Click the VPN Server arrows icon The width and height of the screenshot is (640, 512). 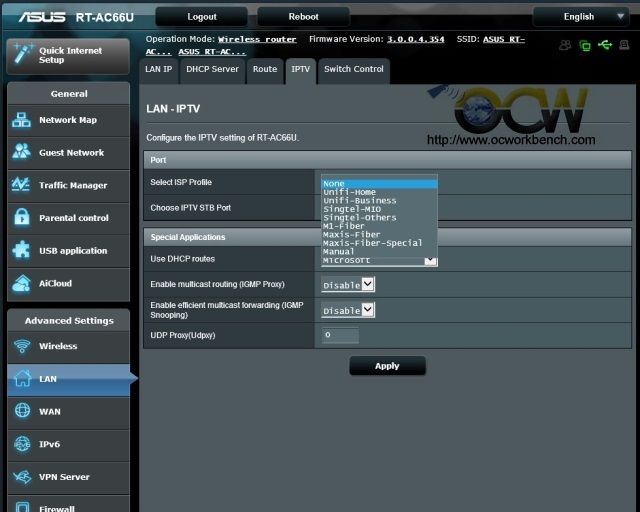22,476
